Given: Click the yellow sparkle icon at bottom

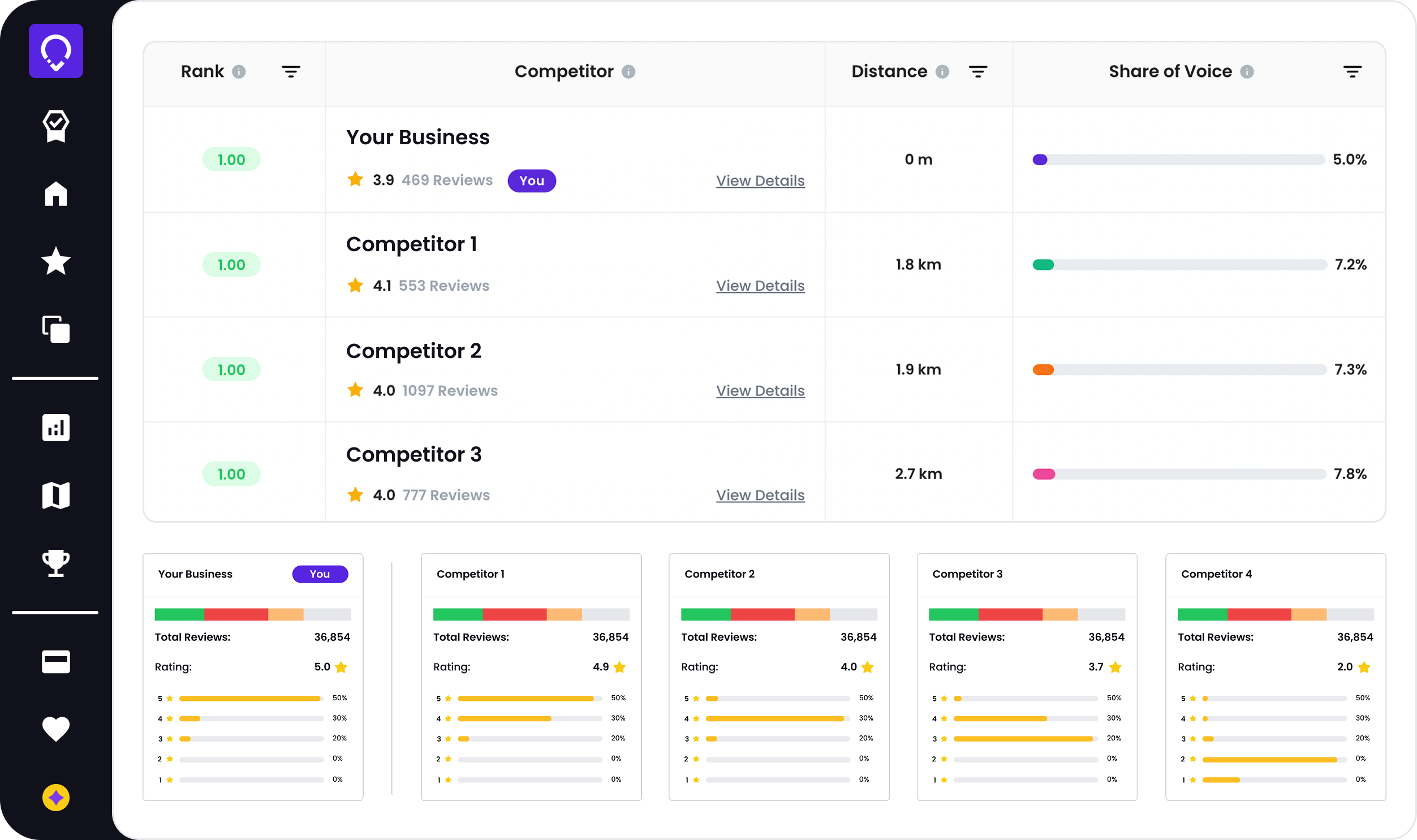Looking at the screenshot, I should [55, 797].
